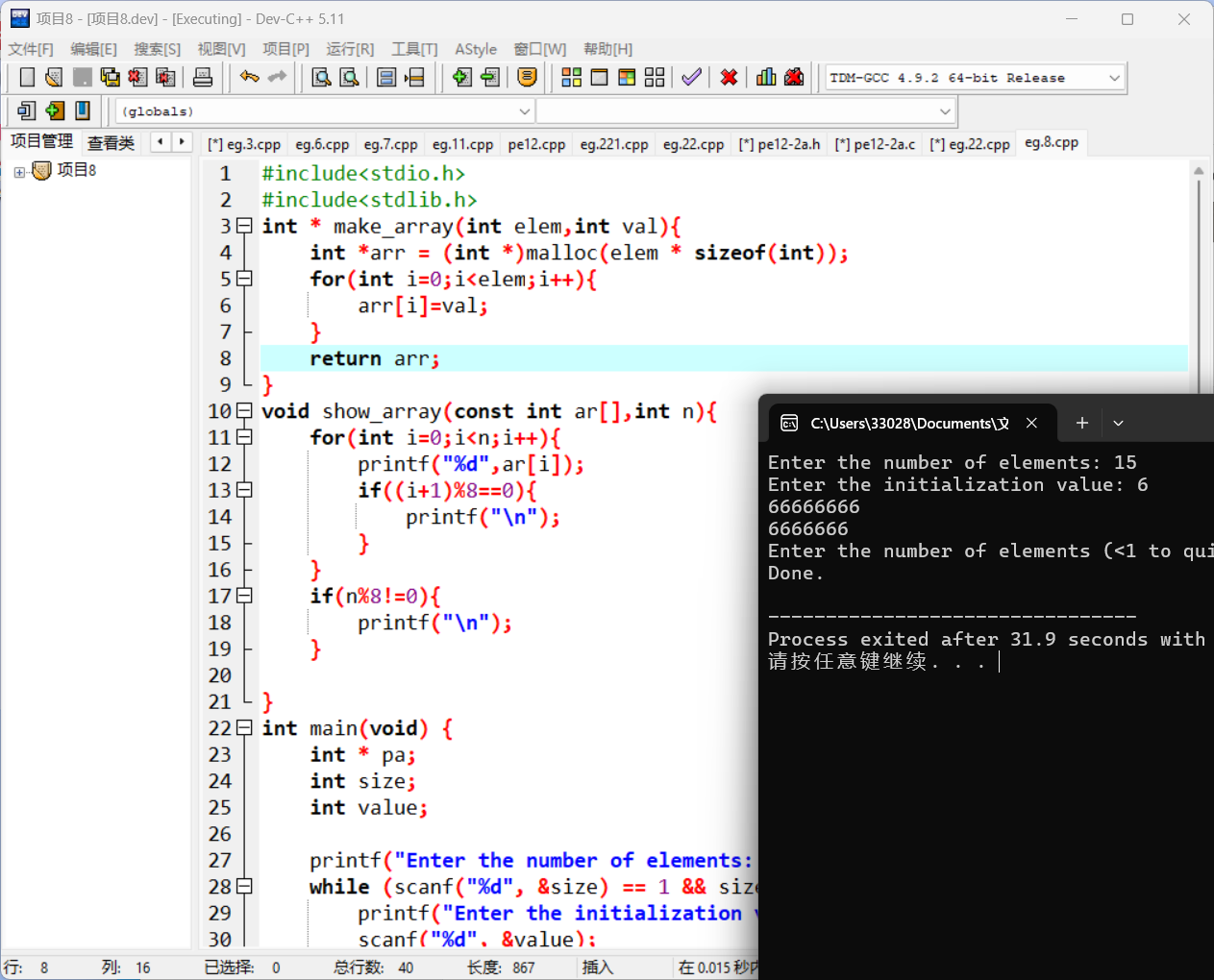Collapse show_array function fold on line 10
The image size is (1214, 980).
pyautogui.click(x=244, y=411)
